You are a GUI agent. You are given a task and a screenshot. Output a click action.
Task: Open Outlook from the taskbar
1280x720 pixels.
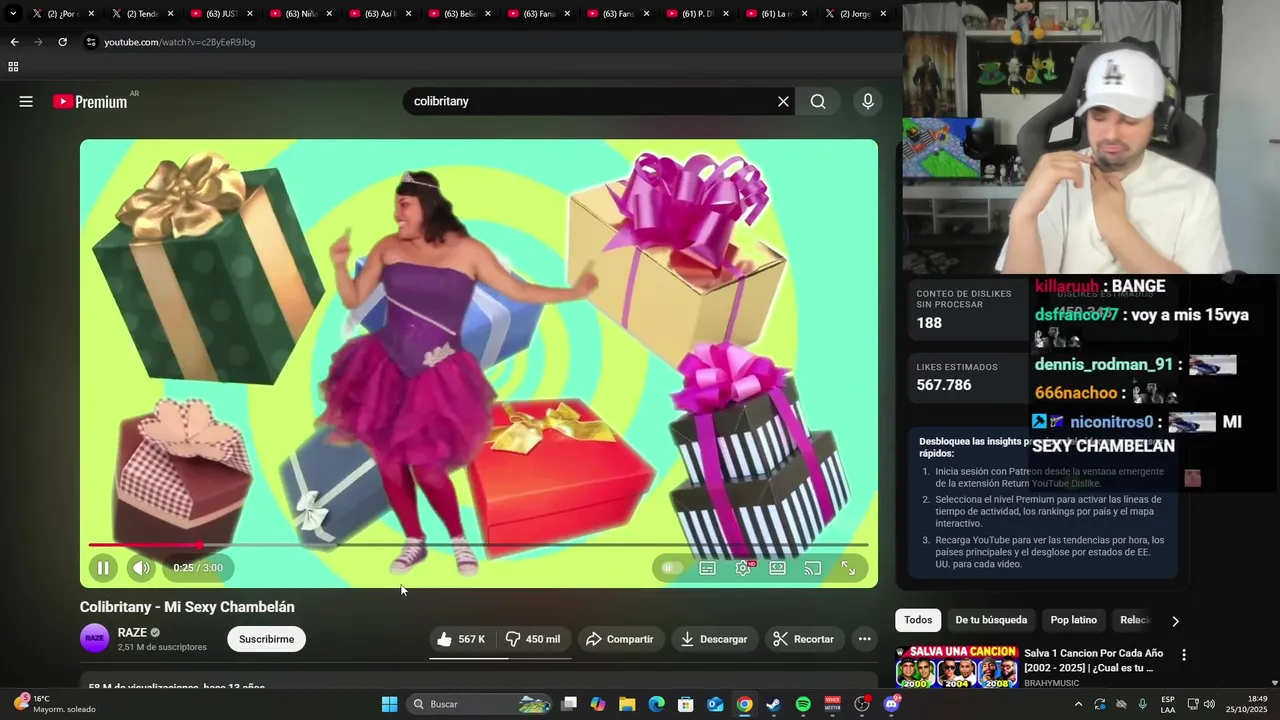(715, 704)
